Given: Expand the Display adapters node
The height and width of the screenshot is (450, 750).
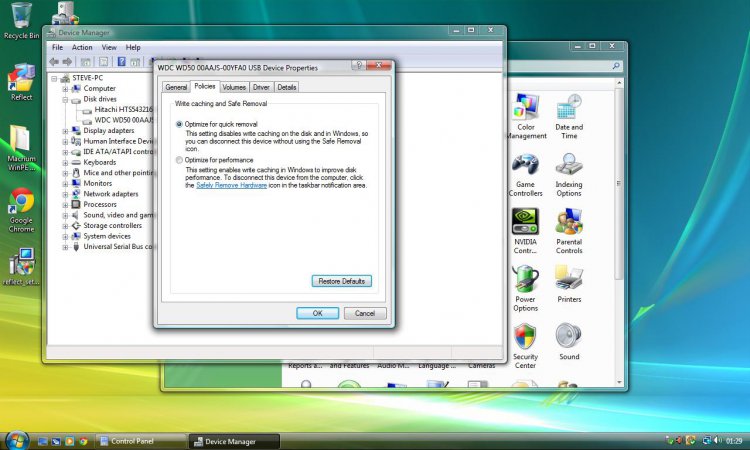Looking at the screenshot, I should tap(65, 130).
